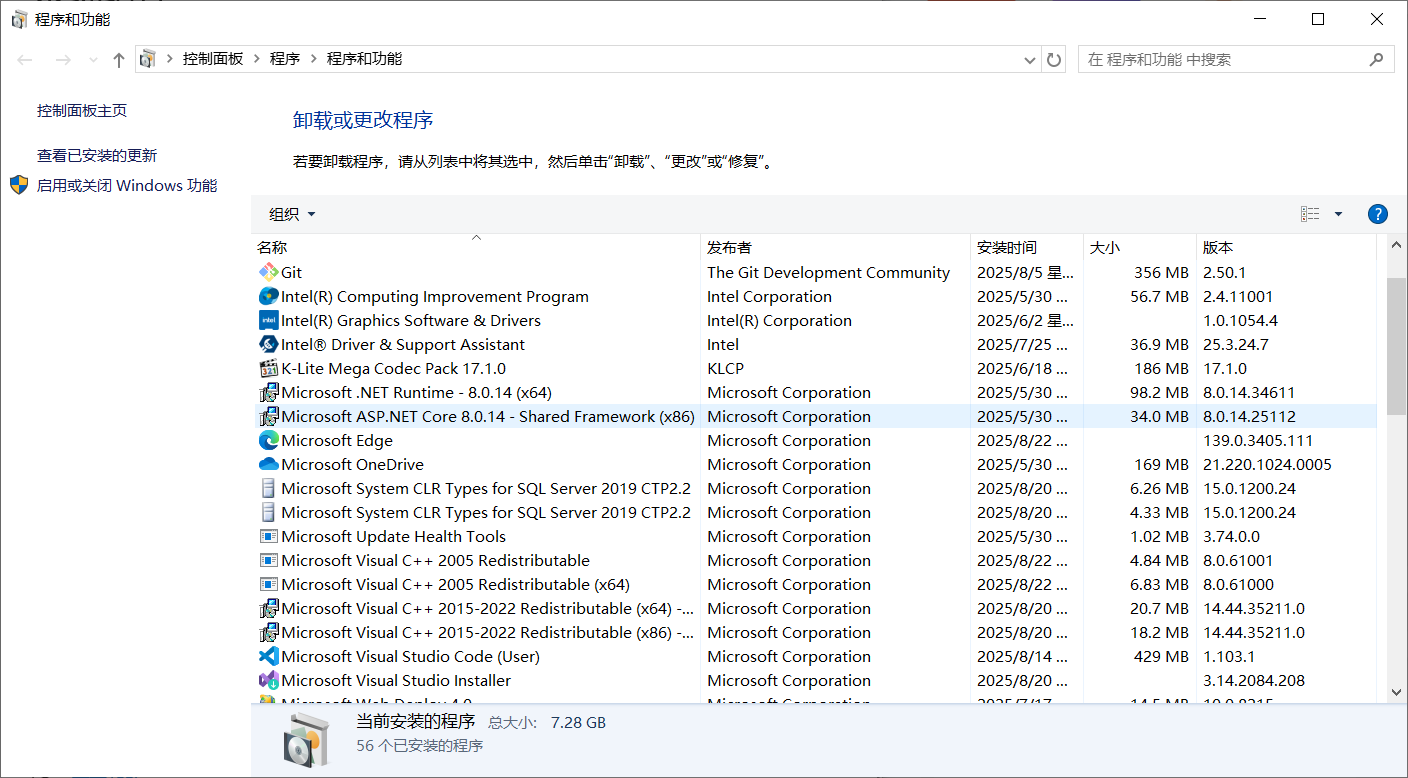Image resolution: width=1408 pixels, height=778 pixels.
Task: Click the view mode icon
Action: click(1310, 214)
